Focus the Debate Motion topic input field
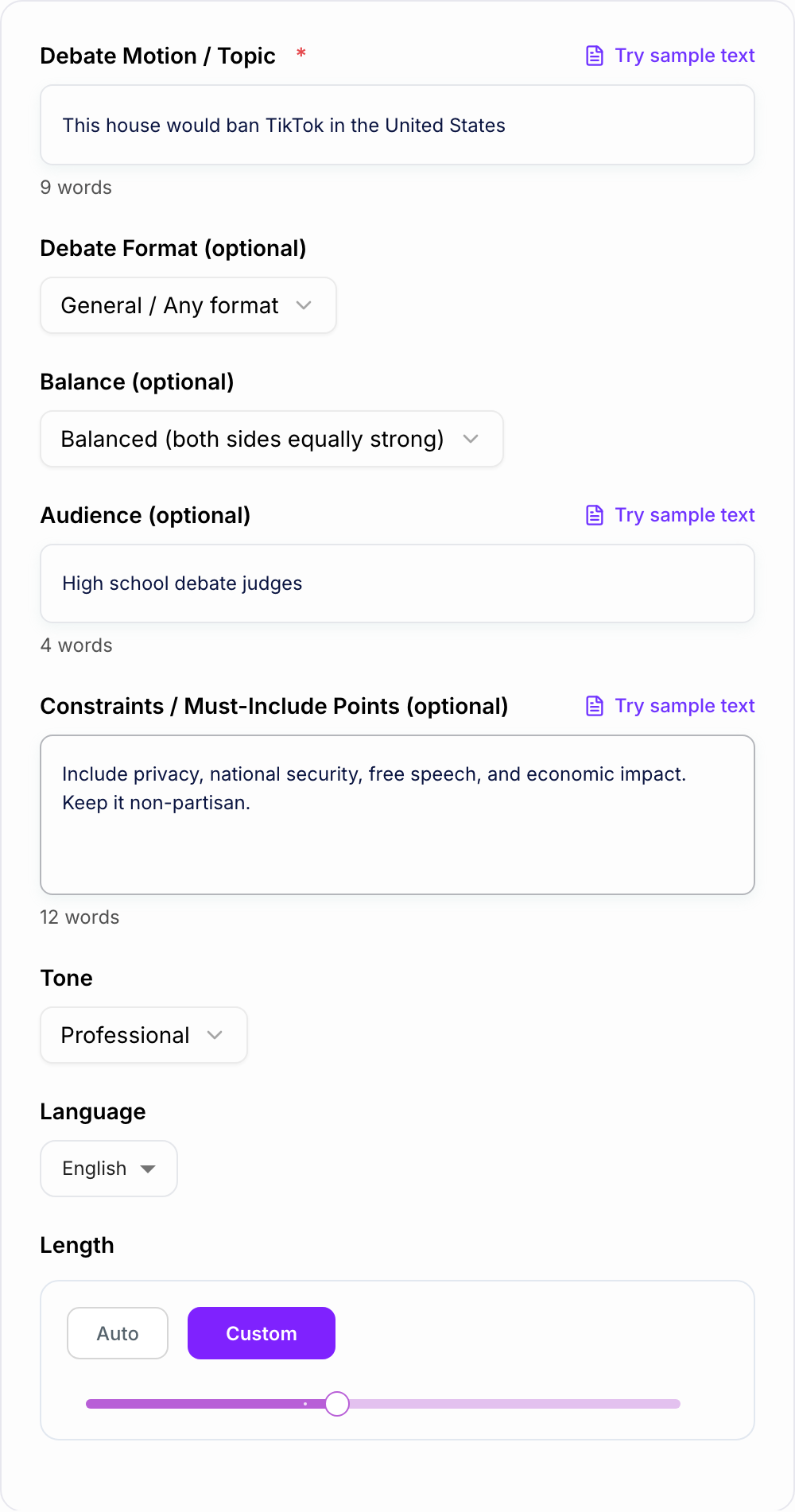This screenshot has height=1512, width=795. coord(397,125)
